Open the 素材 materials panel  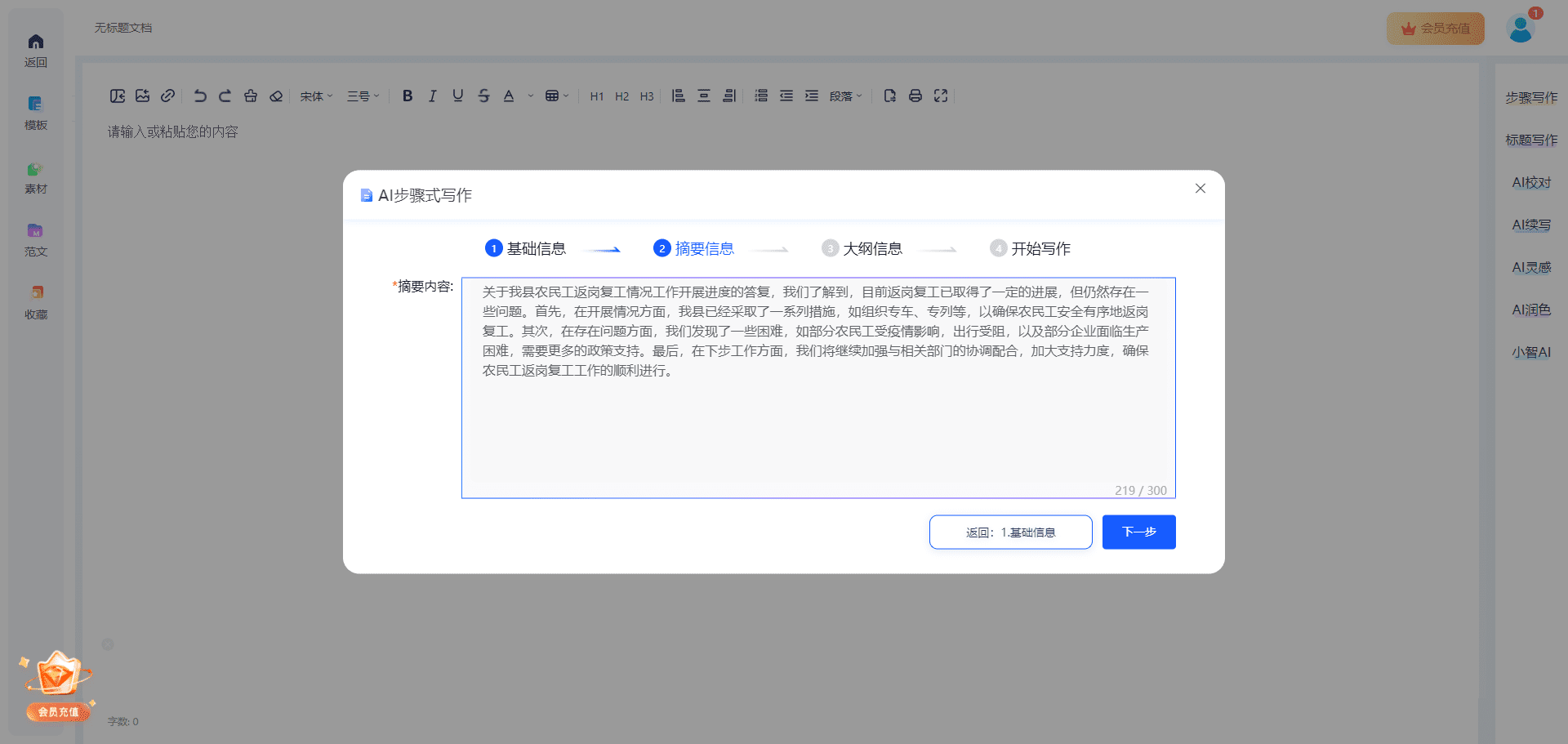coord(36,177)
